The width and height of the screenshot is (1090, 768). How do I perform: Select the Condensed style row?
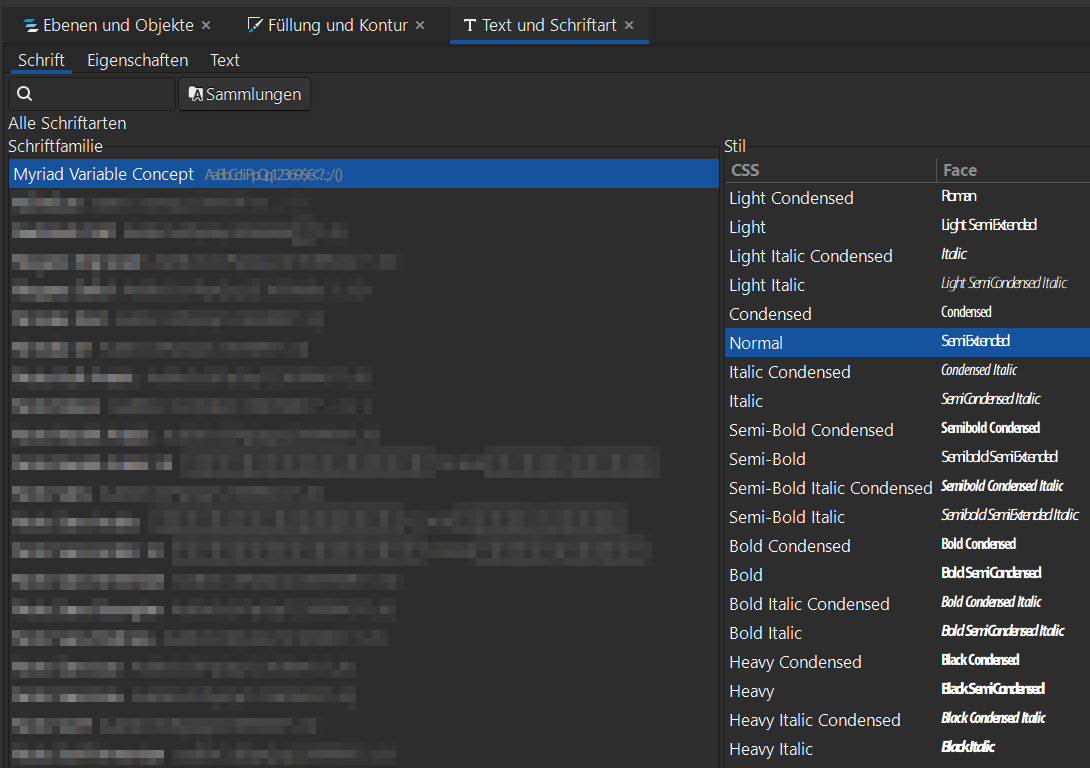tap(907, 313)
